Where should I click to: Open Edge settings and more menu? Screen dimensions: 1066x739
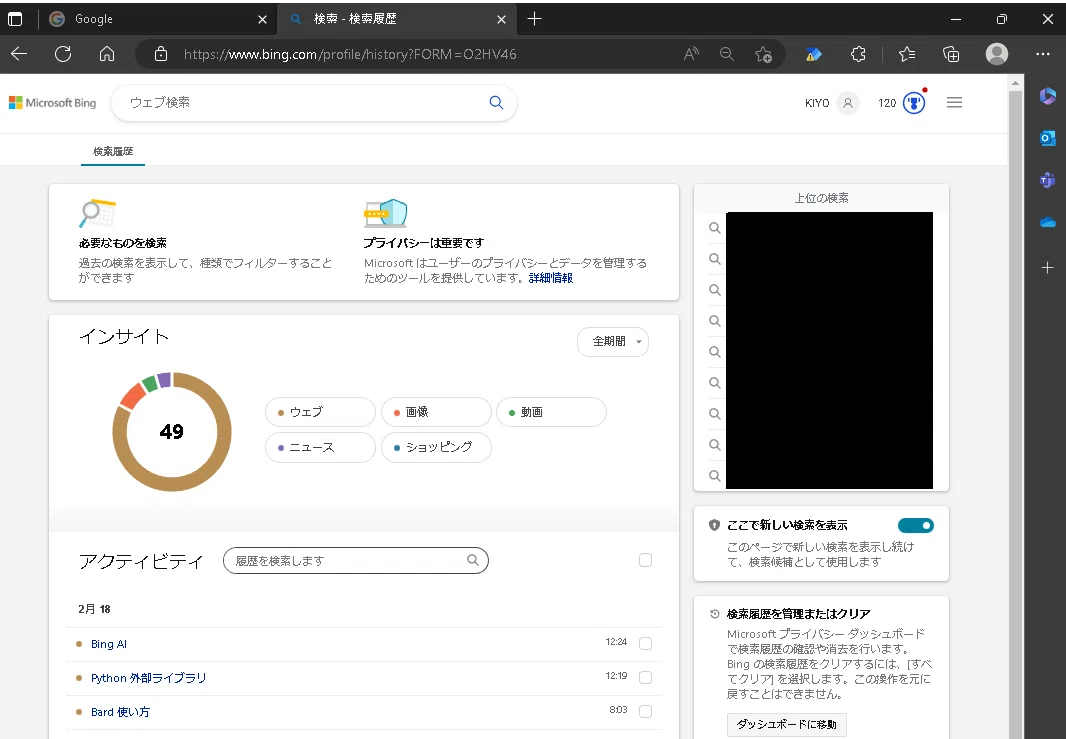[x=1043, y=54]
